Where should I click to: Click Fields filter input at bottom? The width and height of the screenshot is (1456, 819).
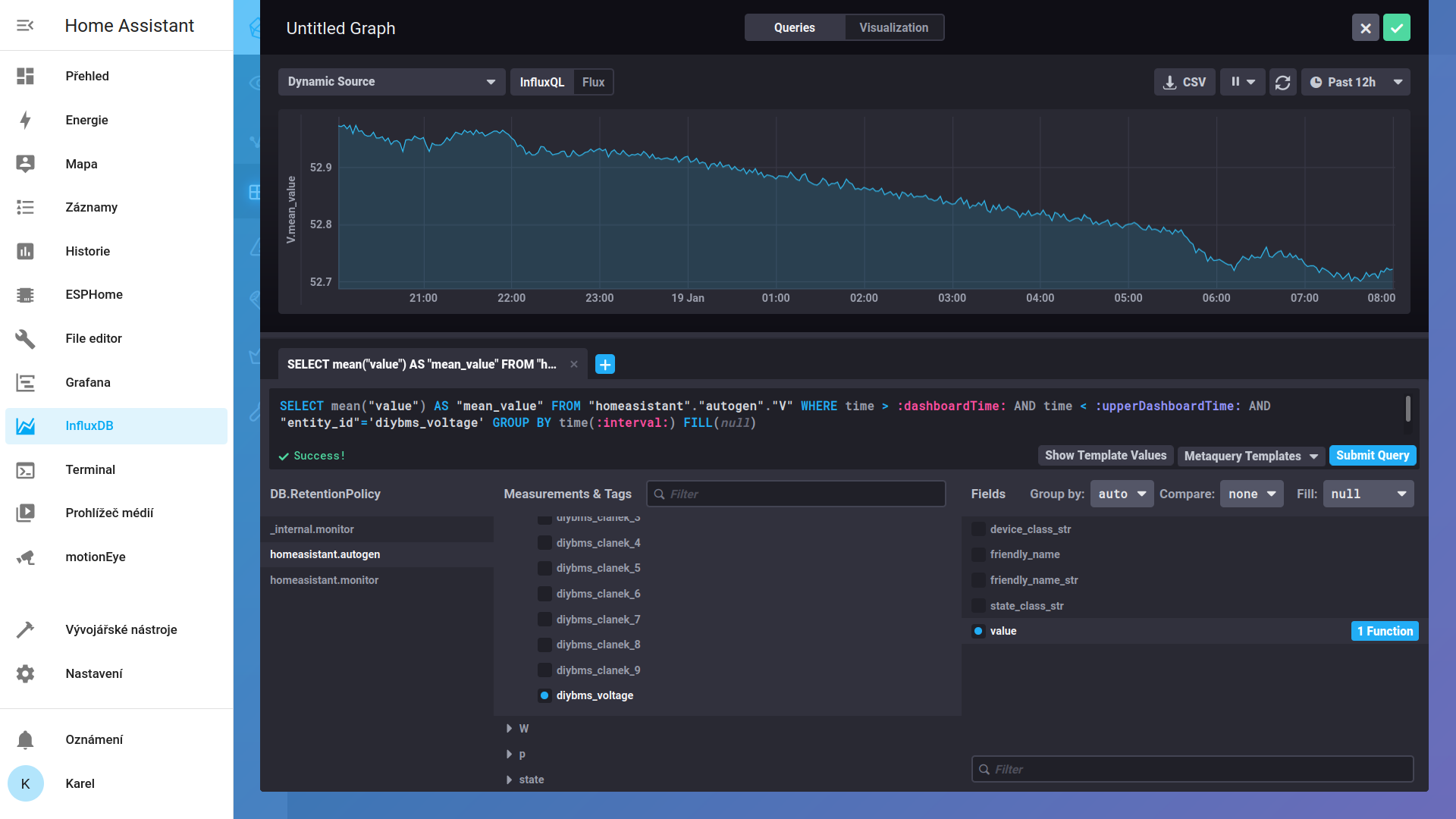coord(1192,769)
